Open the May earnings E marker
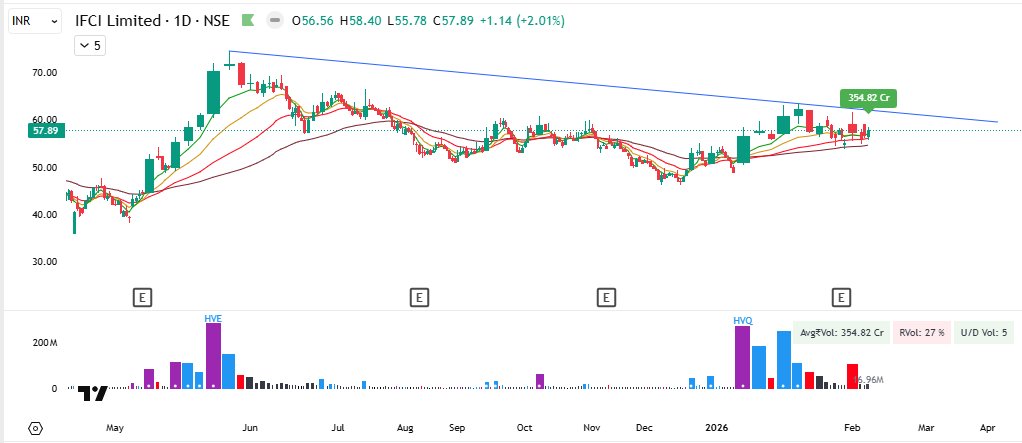The width and height of the screenshot is (1022, 443). [x=142, y=298]
